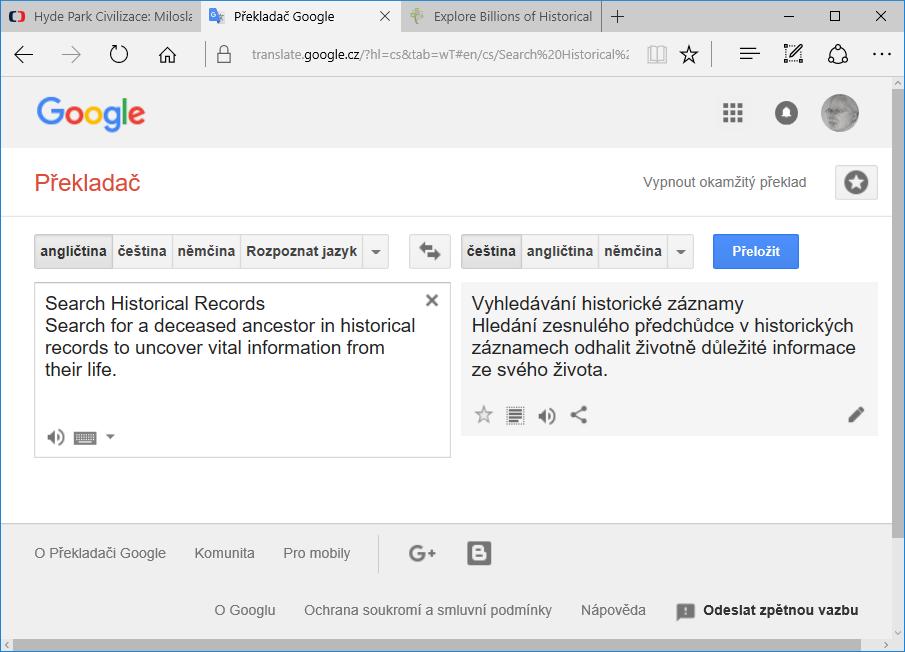Viewport: 905px width, 652px height.
Task: Open the browser Hub icon
Action: [749, 54]
